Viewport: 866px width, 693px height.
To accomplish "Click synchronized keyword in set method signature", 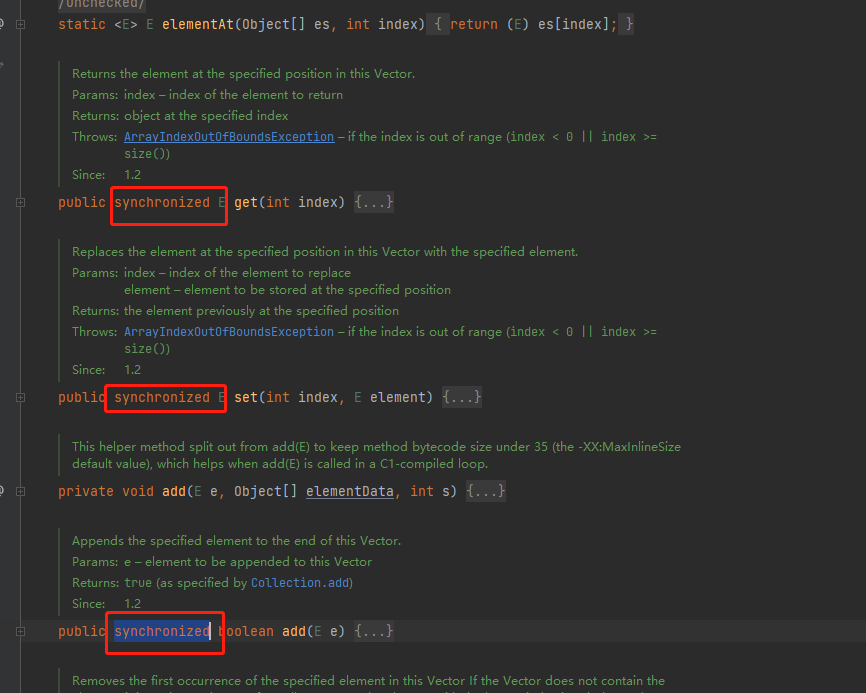I will [162, 398].
